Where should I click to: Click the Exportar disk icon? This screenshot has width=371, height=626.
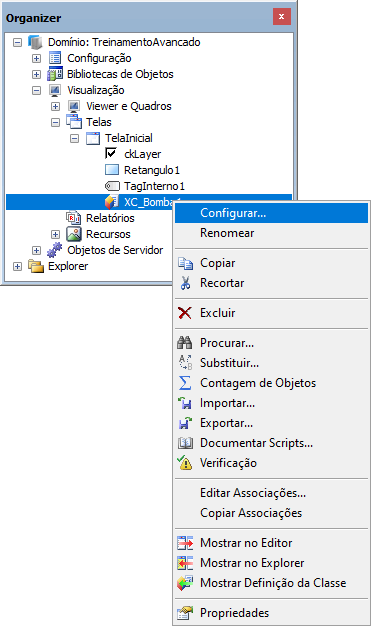click(x=185, y=423)
